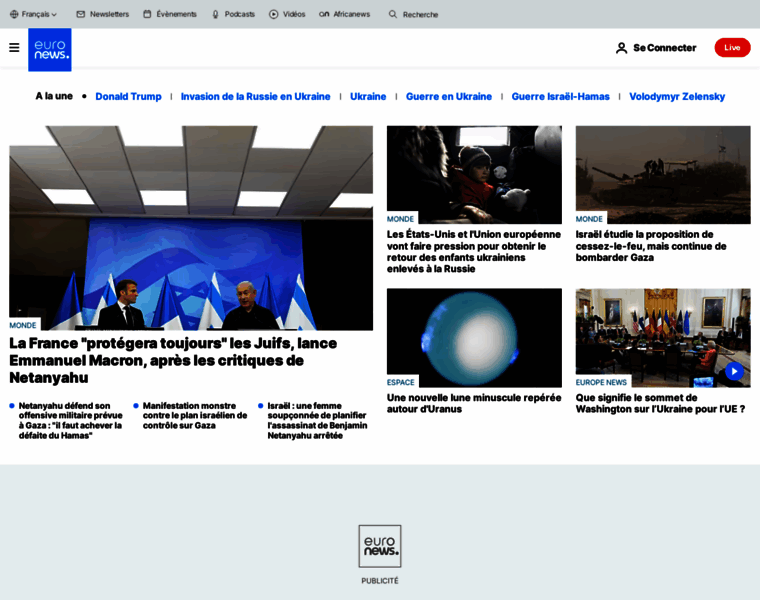The image size is (760, 600).
Task: Open the Recherche search item
Action: coord(413,15)
